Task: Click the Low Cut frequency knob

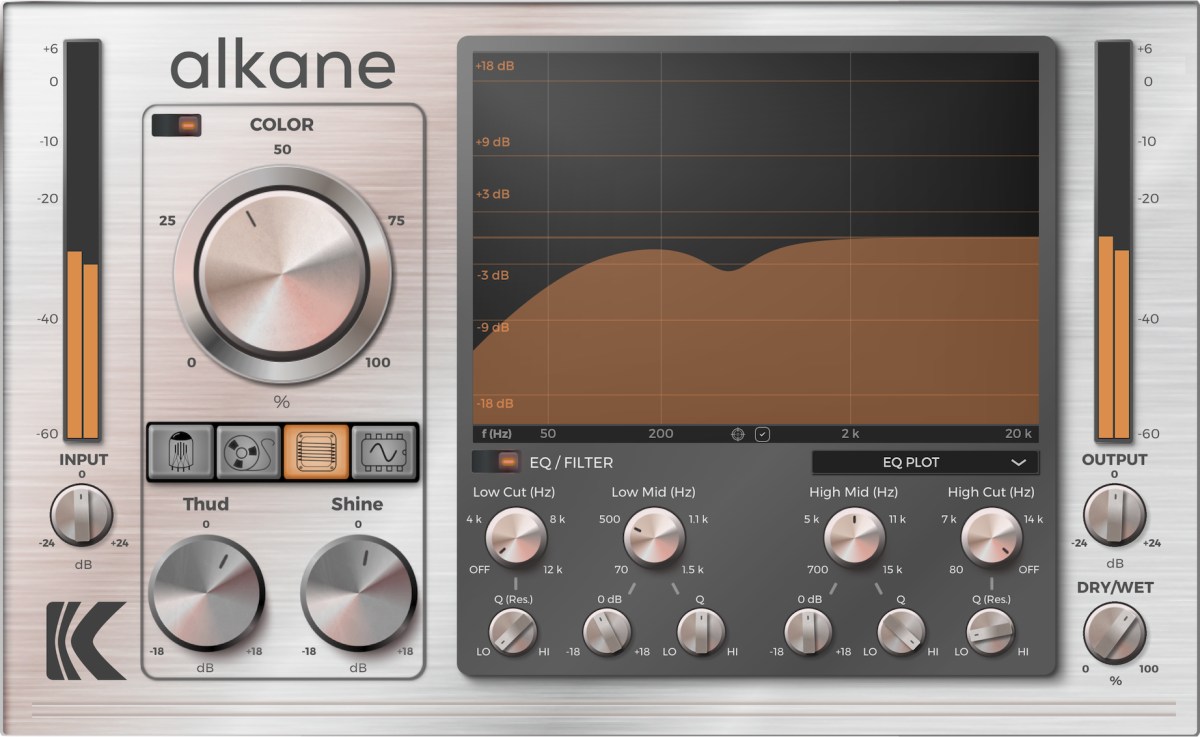Action: click(516, 537)
